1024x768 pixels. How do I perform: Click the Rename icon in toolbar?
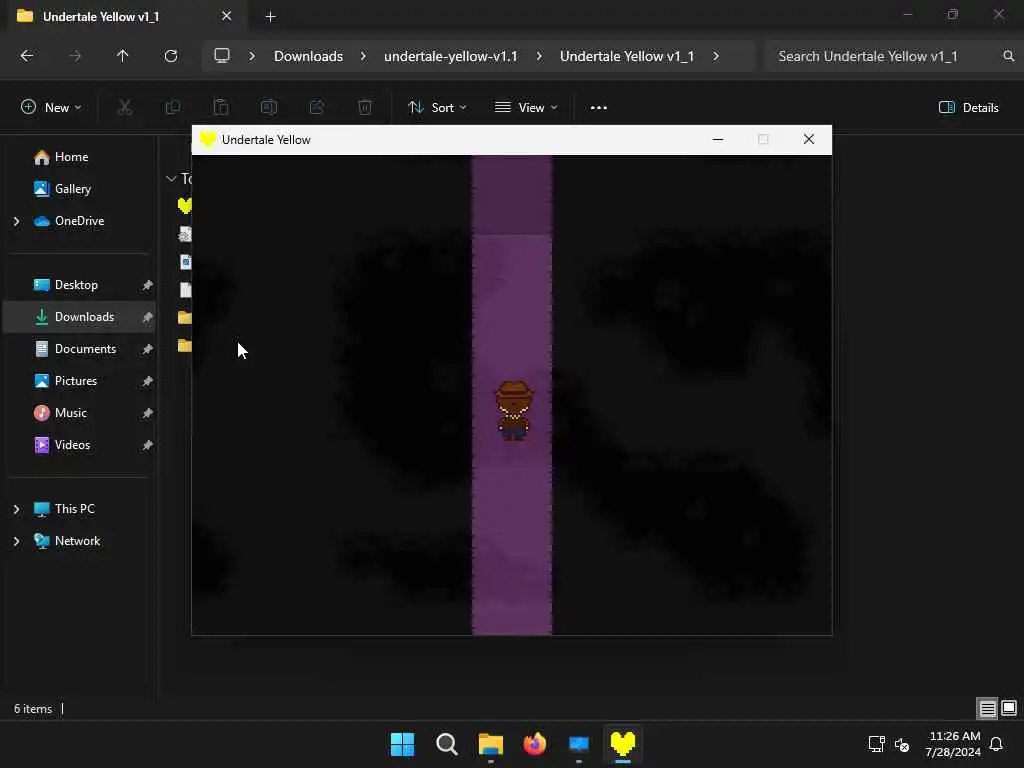pos(269,108)
